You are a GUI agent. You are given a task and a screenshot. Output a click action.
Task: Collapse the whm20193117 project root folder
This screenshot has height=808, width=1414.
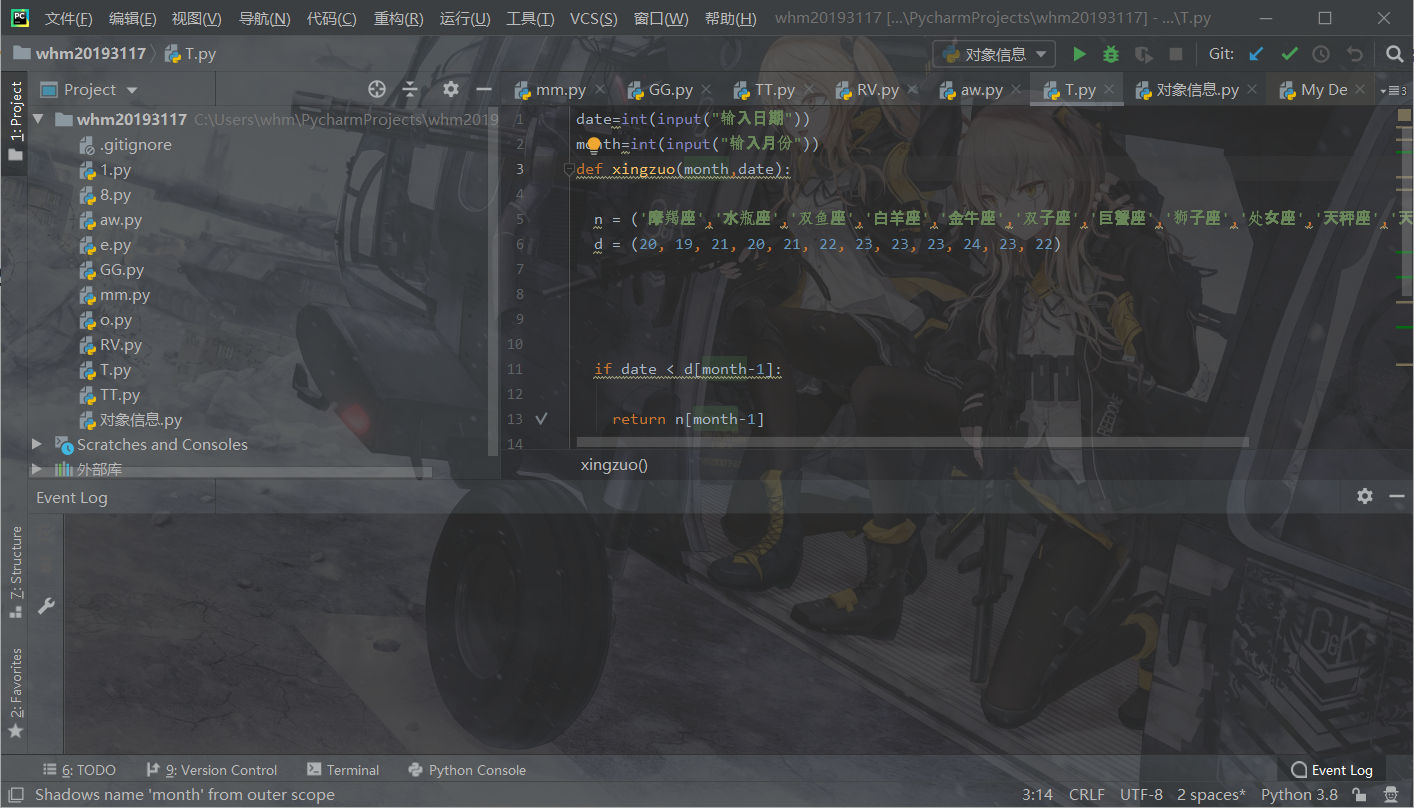click(x=38, y=119)
